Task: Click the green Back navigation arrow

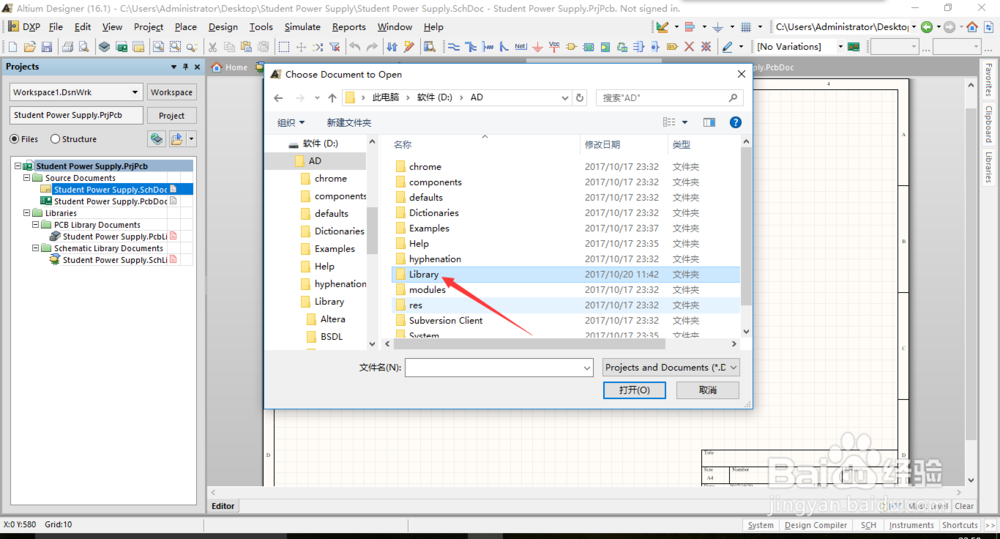Action: point(927,27)
